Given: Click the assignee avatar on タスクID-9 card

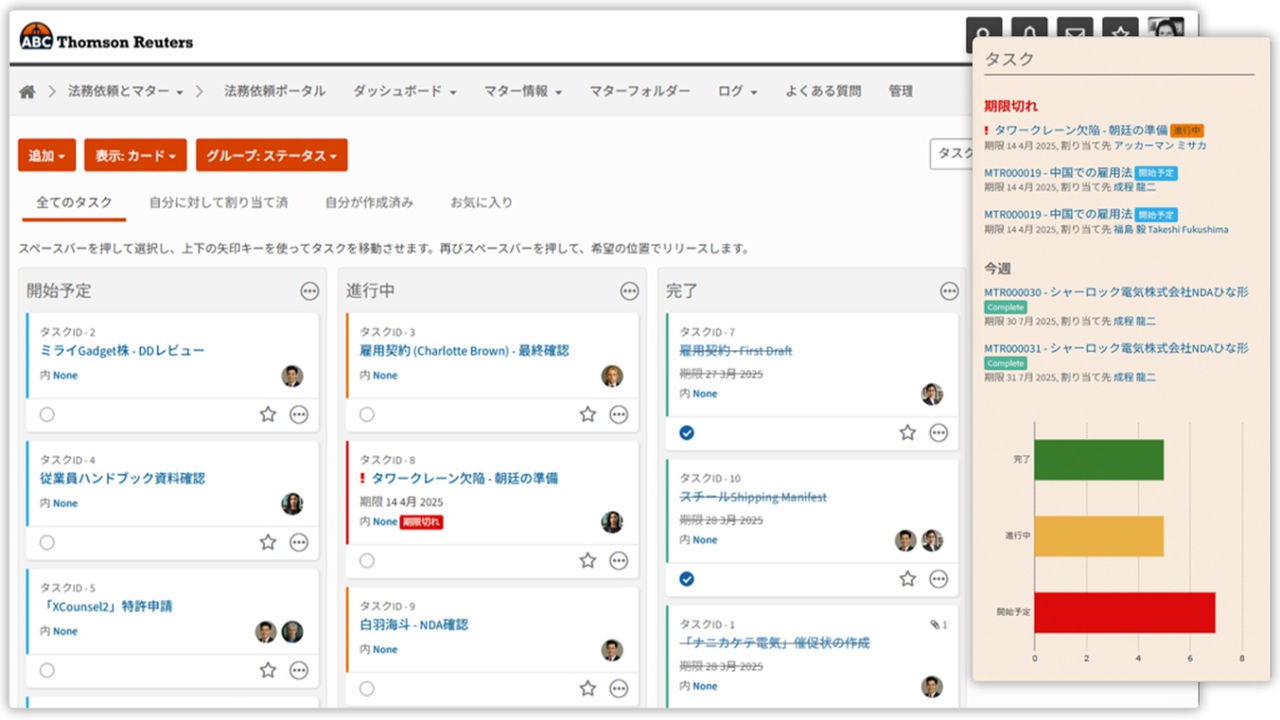Looking at the screenshot, I should coord(611,650).
